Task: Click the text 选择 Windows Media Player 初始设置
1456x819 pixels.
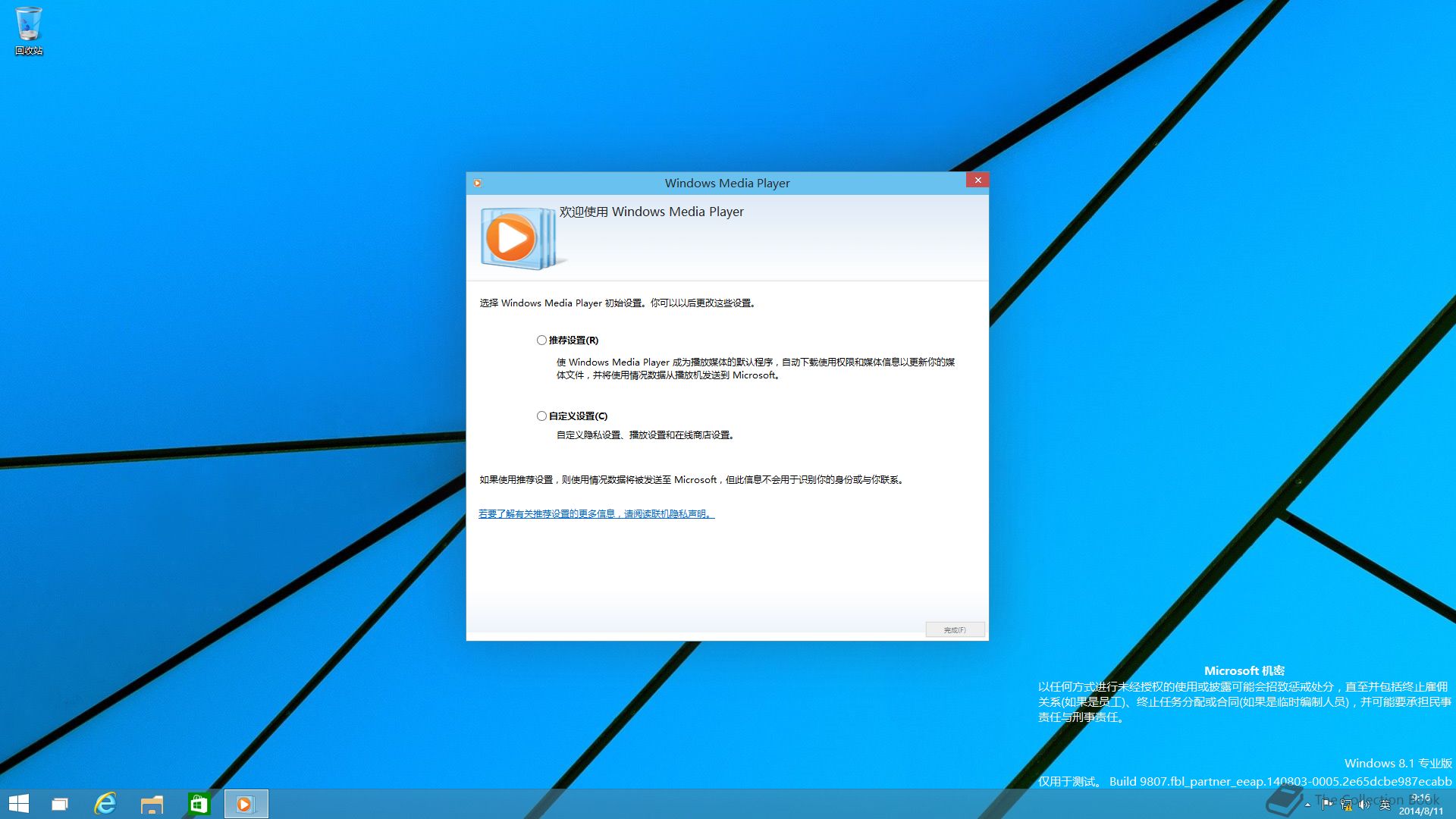Action: 560,303
